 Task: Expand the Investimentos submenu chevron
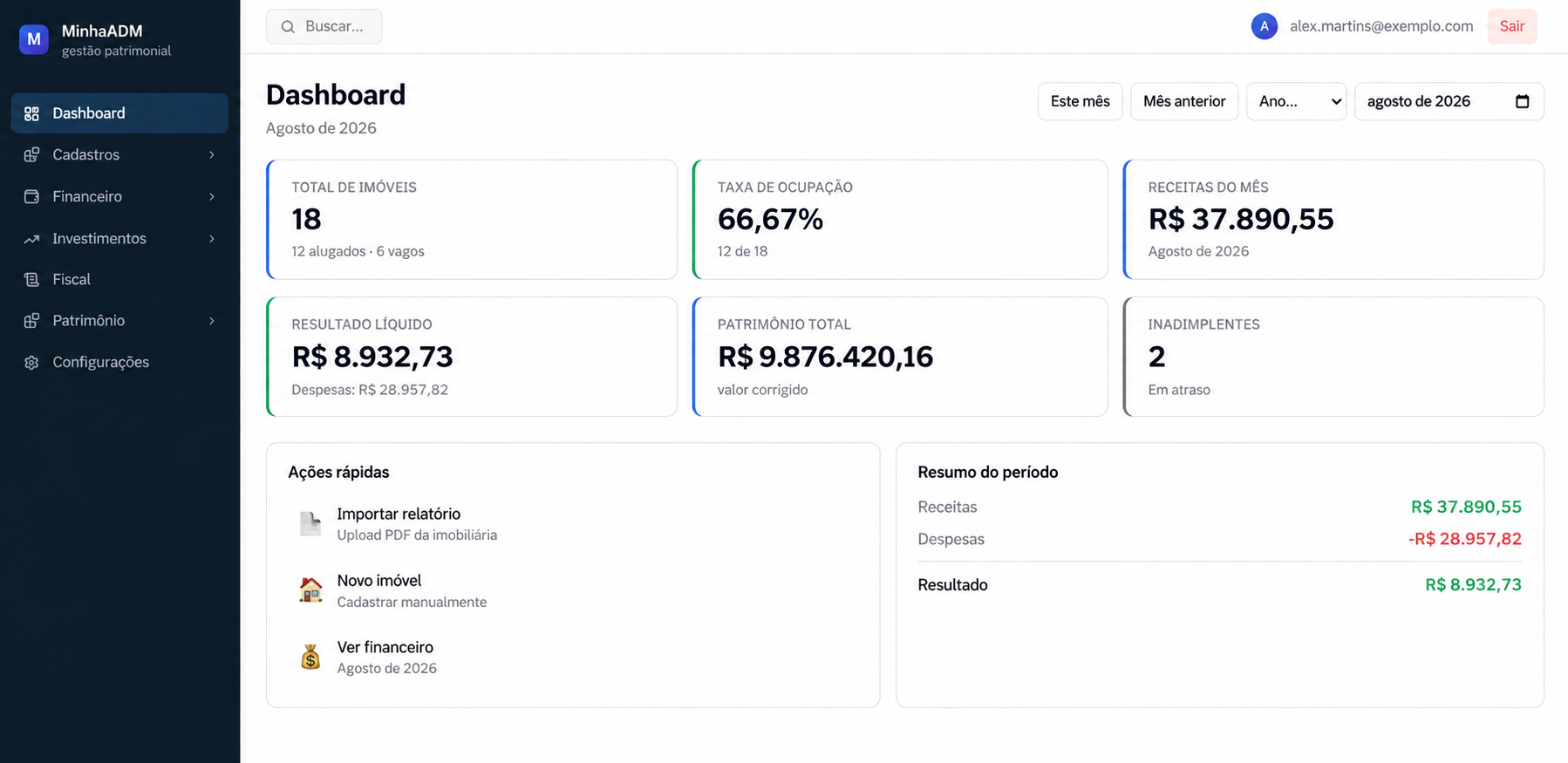point(212,238)
